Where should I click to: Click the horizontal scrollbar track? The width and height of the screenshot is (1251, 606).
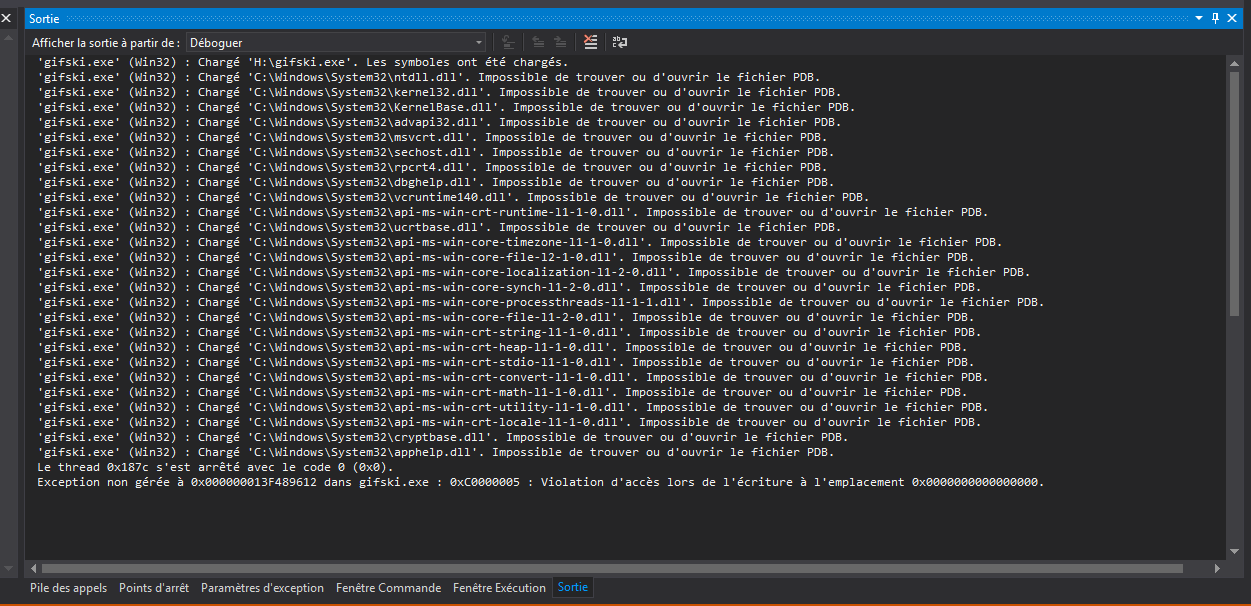pos(630,568)
